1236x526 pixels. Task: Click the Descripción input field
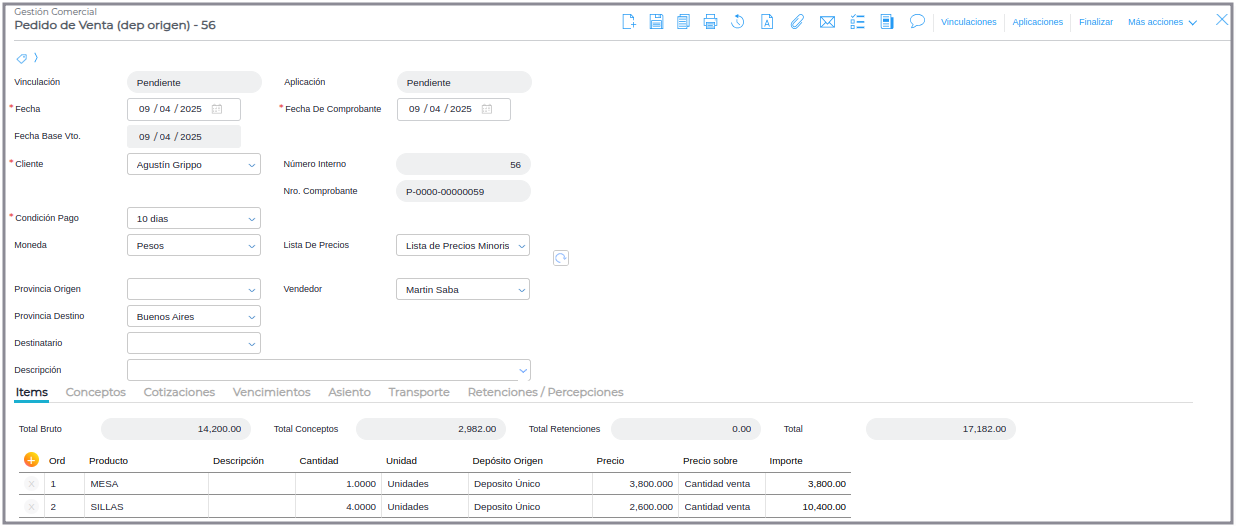320,370
